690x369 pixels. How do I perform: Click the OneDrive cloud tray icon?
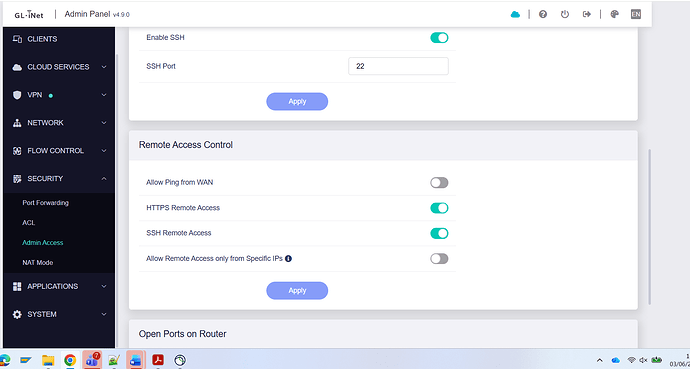coord(616,360)
